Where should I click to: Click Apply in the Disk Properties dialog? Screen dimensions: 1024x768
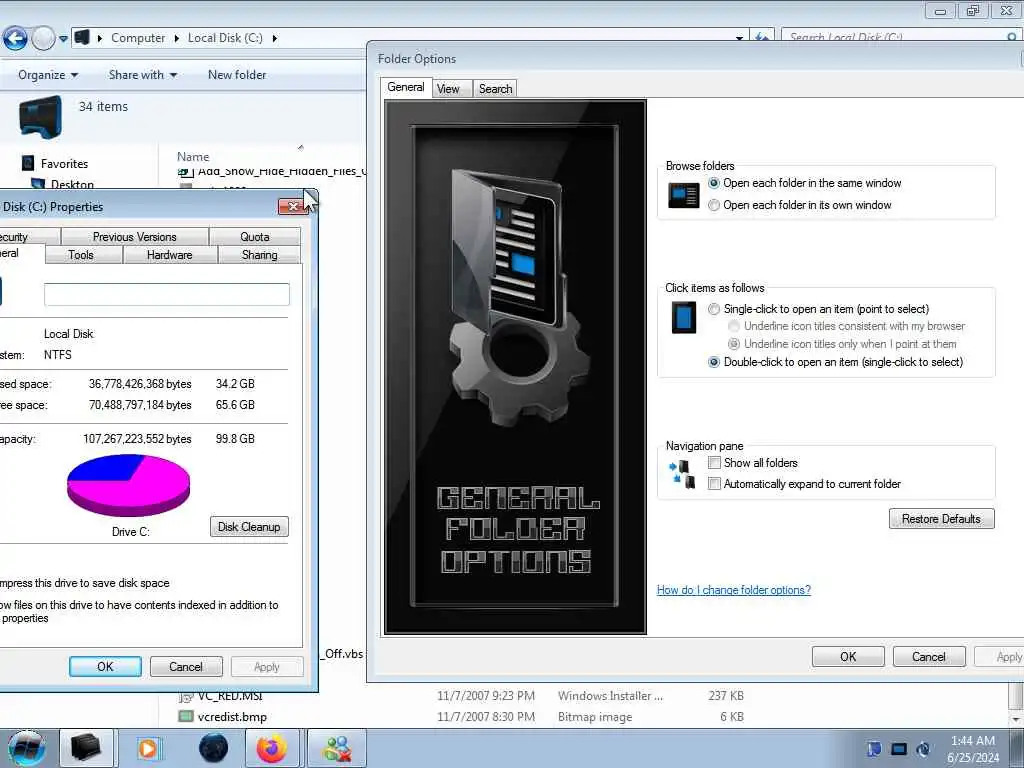[266, 666]
